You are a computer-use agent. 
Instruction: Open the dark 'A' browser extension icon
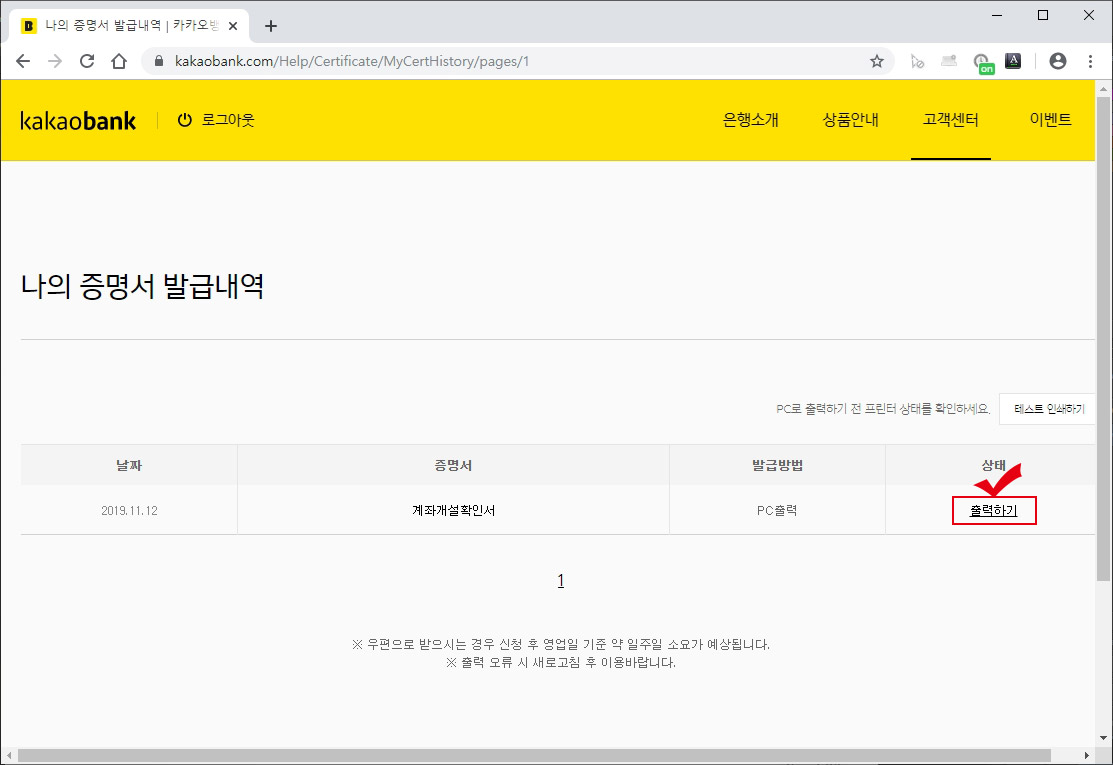[x=1013, y=60]
